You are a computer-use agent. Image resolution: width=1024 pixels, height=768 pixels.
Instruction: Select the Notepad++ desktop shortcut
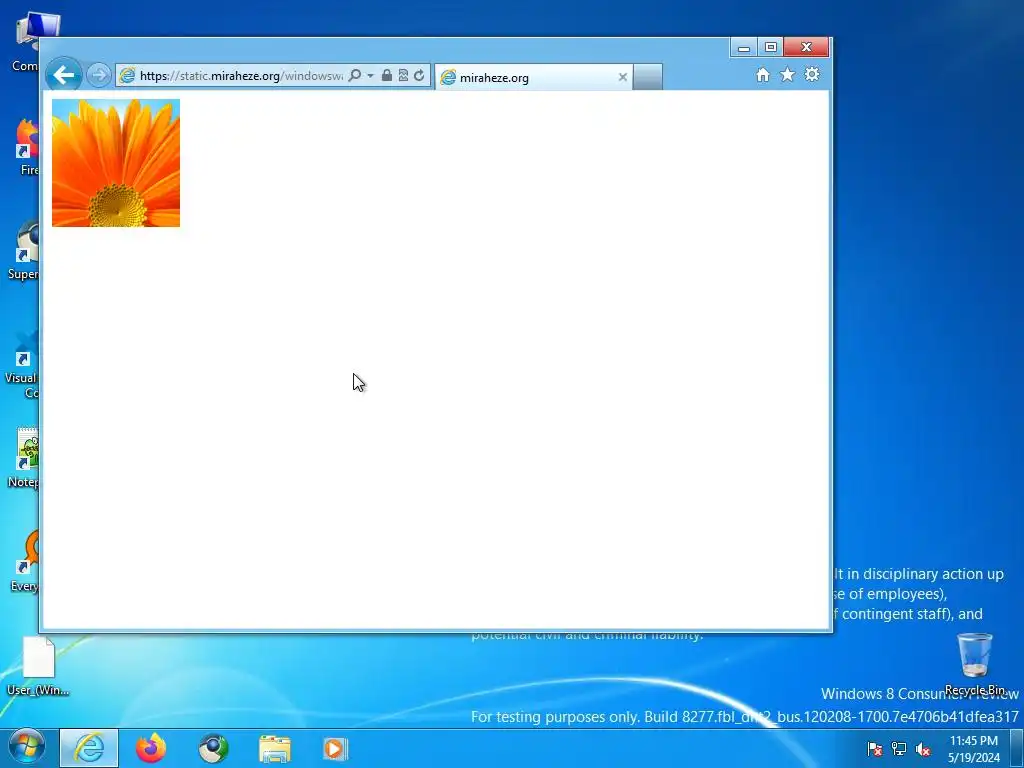click(24, 458)
